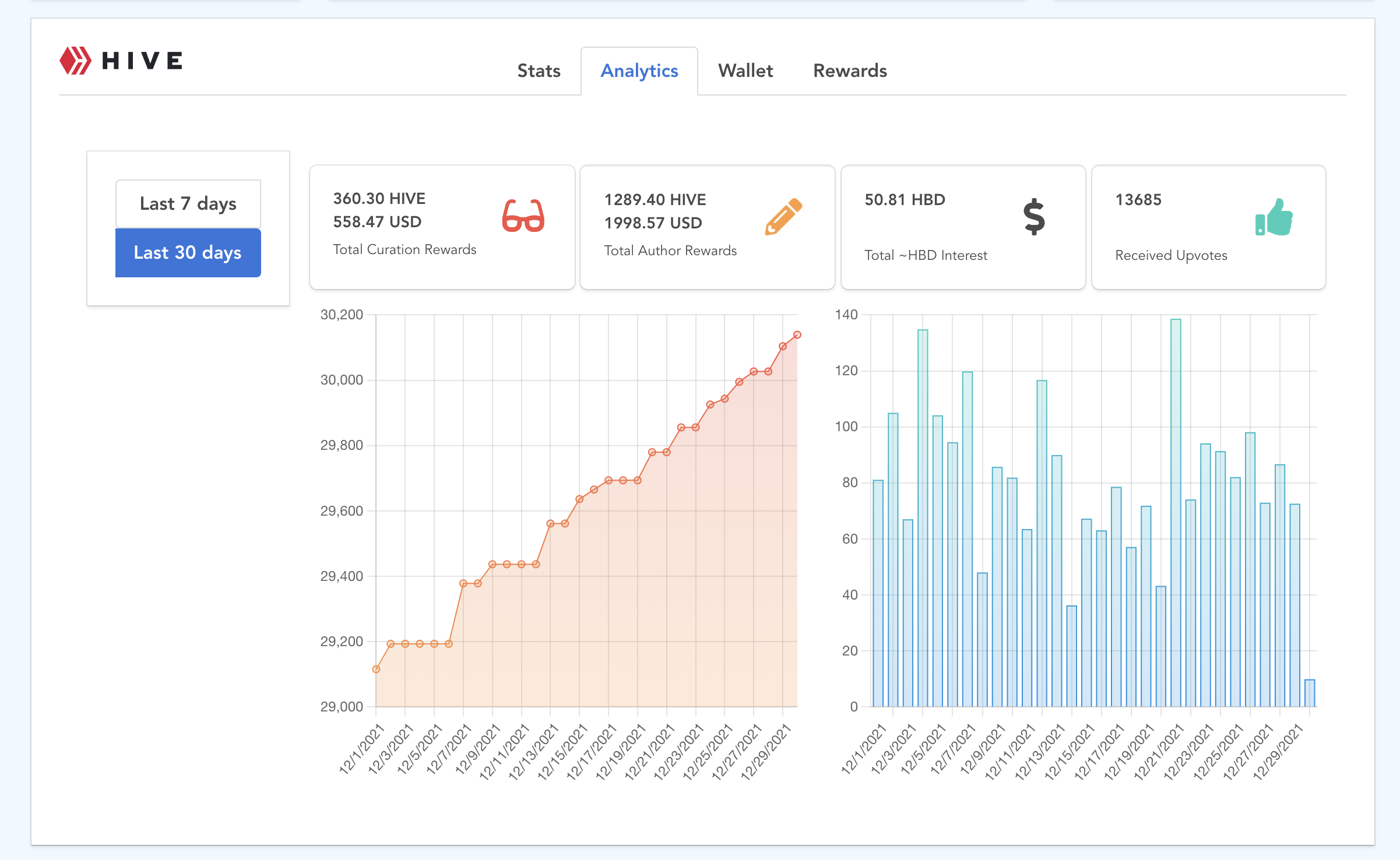Click the shortest last bar in upvotes chart
This screenshot has width=1400, height=860.
tap(1310, 693)
